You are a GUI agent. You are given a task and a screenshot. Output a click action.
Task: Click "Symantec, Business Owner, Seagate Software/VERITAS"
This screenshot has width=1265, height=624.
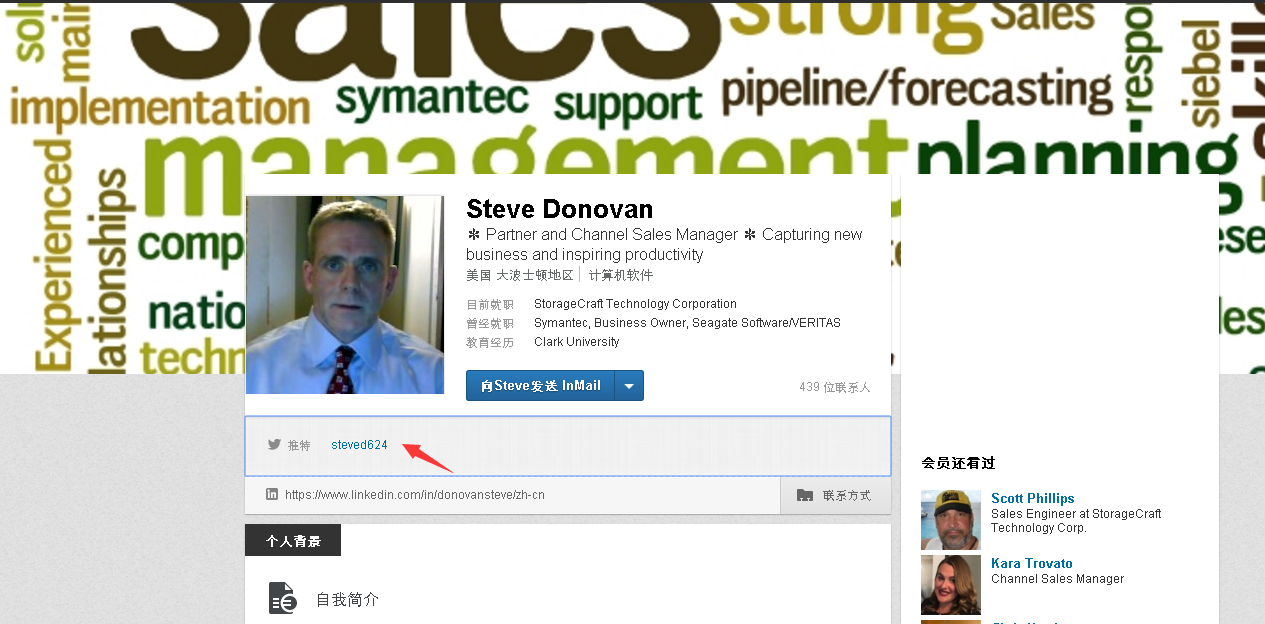[x=687, y=323]
